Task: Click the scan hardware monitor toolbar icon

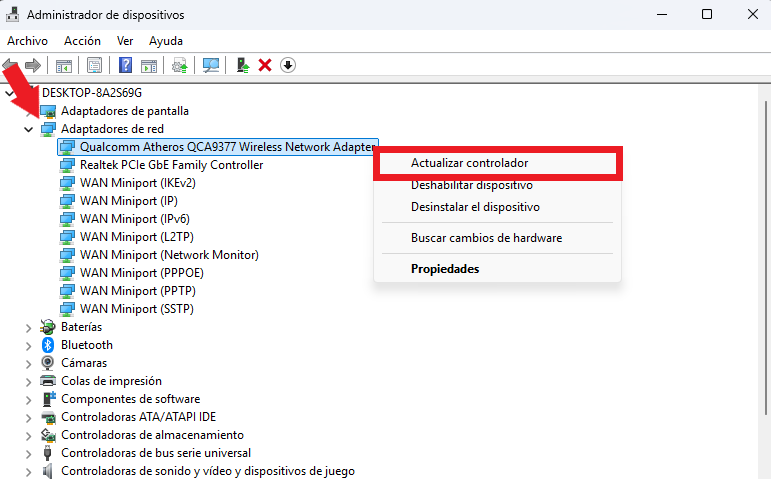Action: 211,65
